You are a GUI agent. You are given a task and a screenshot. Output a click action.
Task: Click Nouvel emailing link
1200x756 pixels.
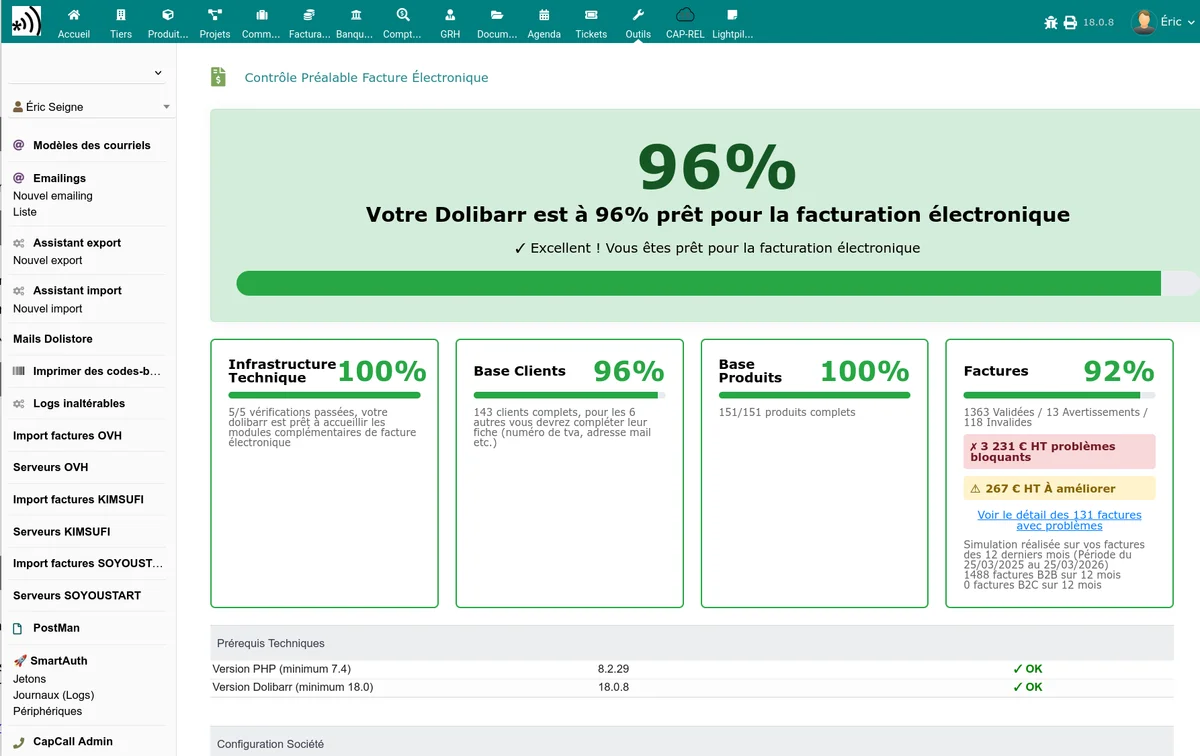[x=53, y=196]
